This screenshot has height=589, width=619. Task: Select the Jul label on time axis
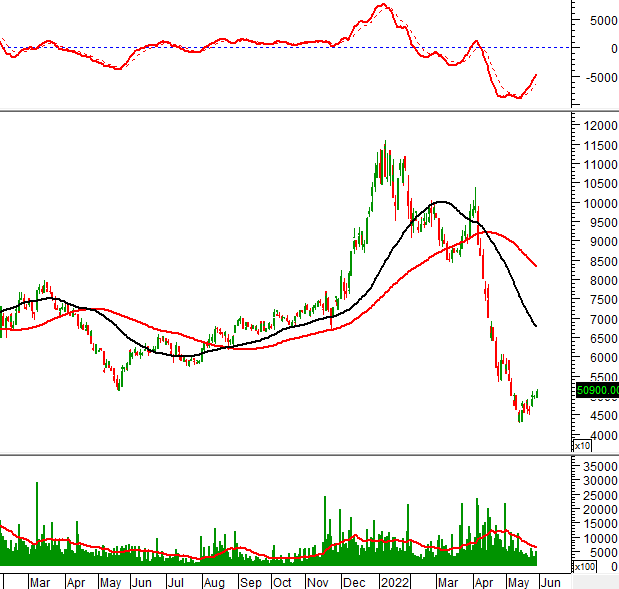177,581
